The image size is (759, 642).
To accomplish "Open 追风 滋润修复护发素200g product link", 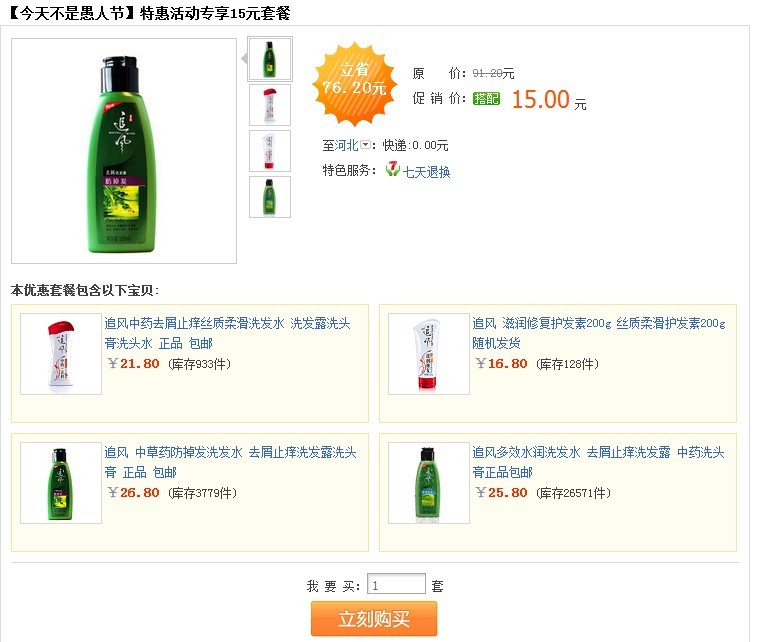I will point(599,333).
